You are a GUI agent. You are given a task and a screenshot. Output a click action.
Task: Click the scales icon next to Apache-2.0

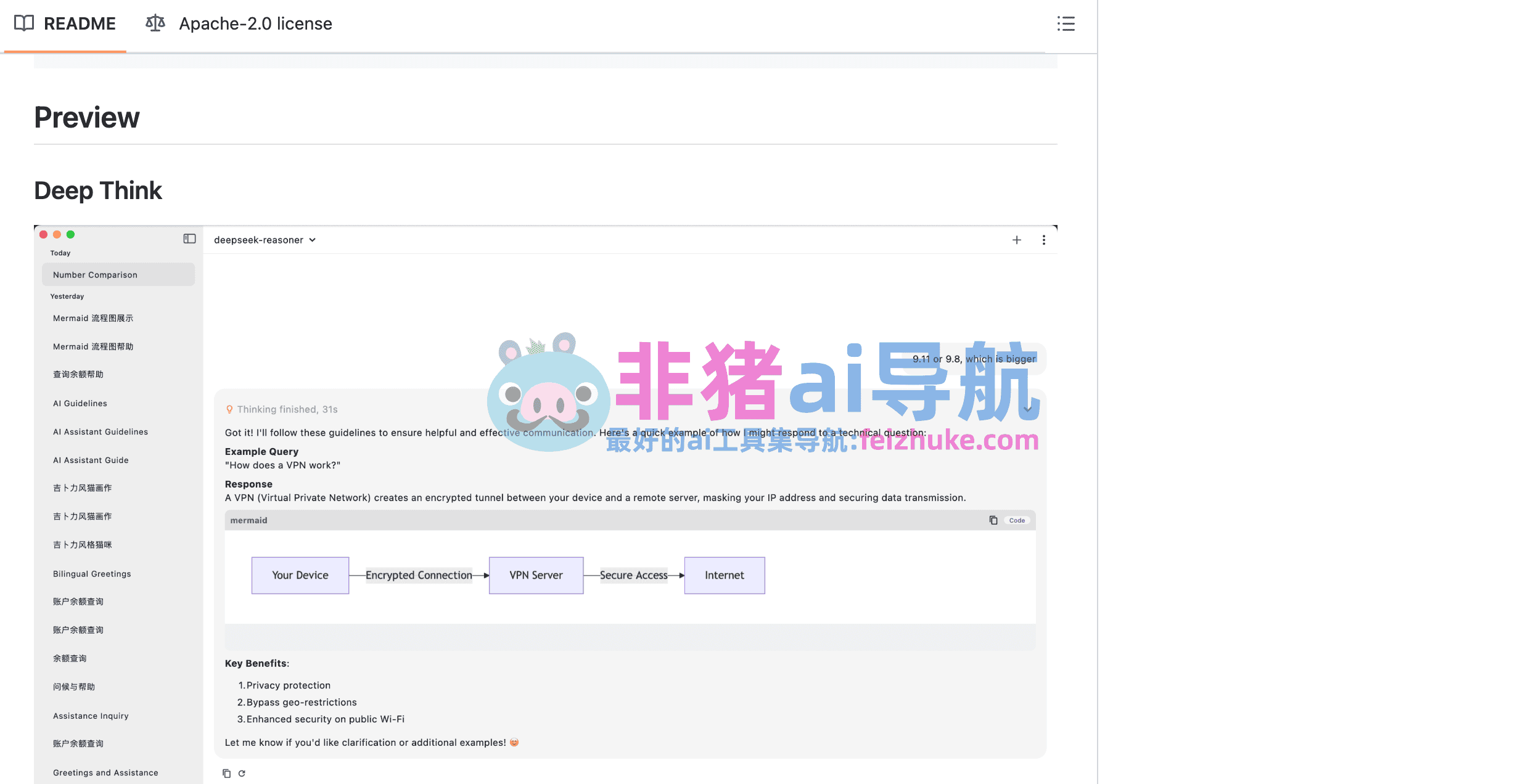[x=154, y=23]
